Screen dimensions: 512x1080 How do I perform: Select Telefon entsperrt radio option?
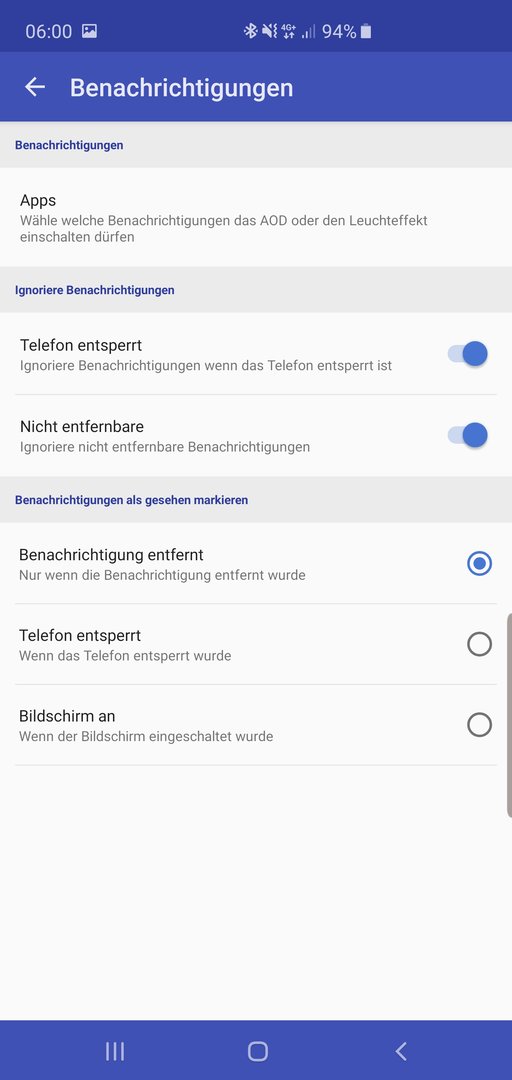click(x=479, y=644)
